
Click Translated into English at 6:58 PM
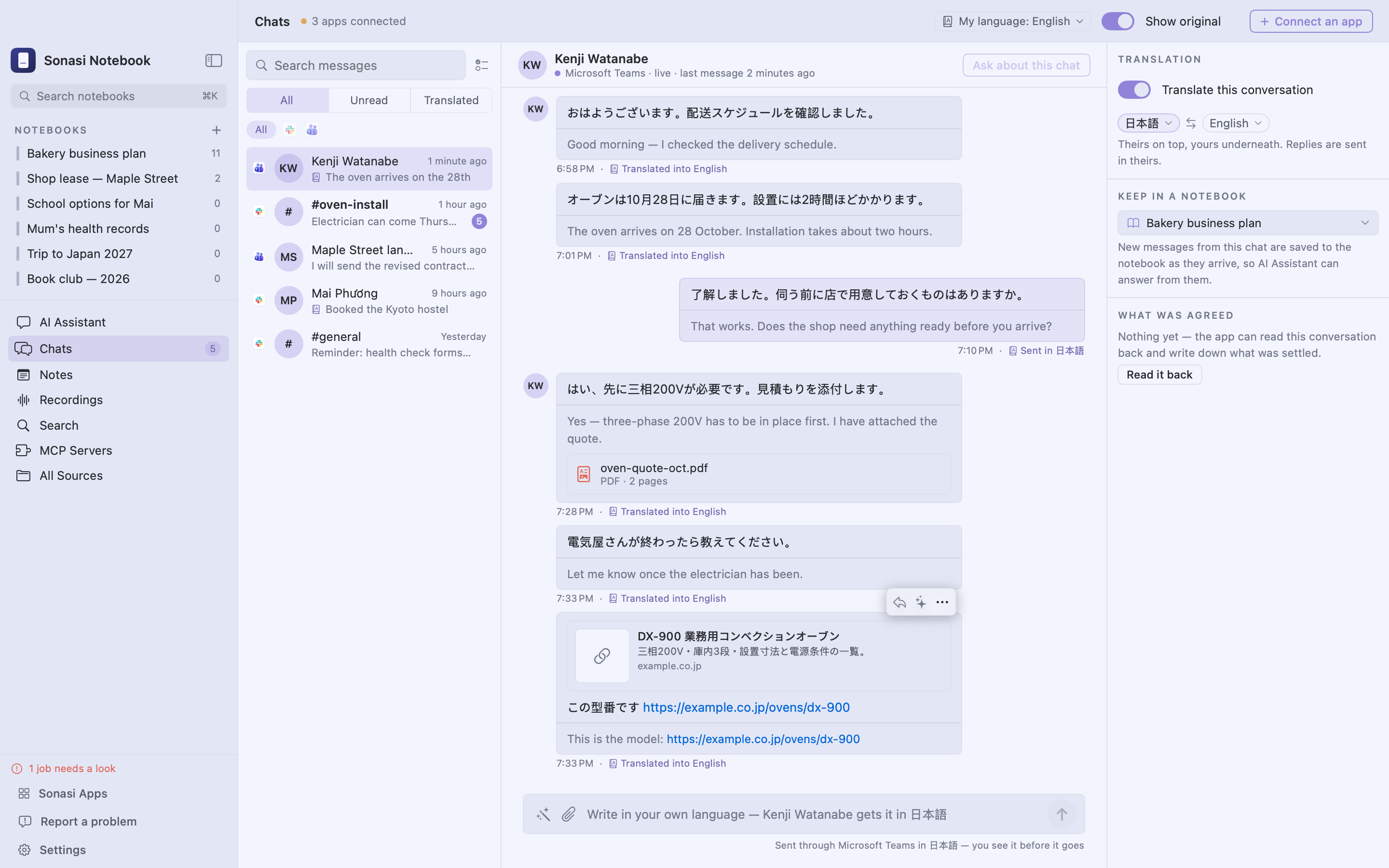tap(668, 169)
